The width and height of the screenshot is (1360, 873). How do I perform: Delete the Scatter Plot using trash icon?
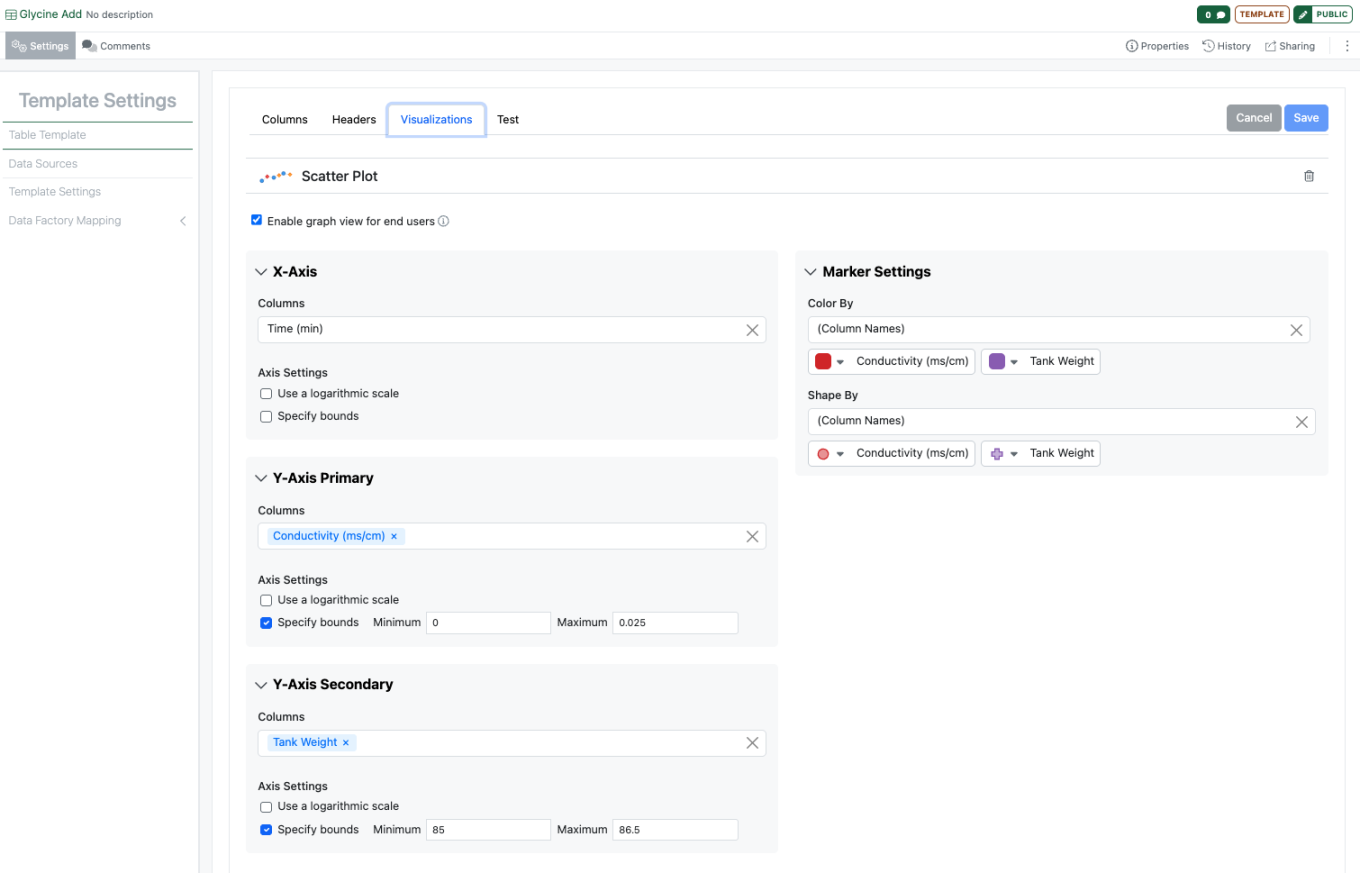point(1309,176)
